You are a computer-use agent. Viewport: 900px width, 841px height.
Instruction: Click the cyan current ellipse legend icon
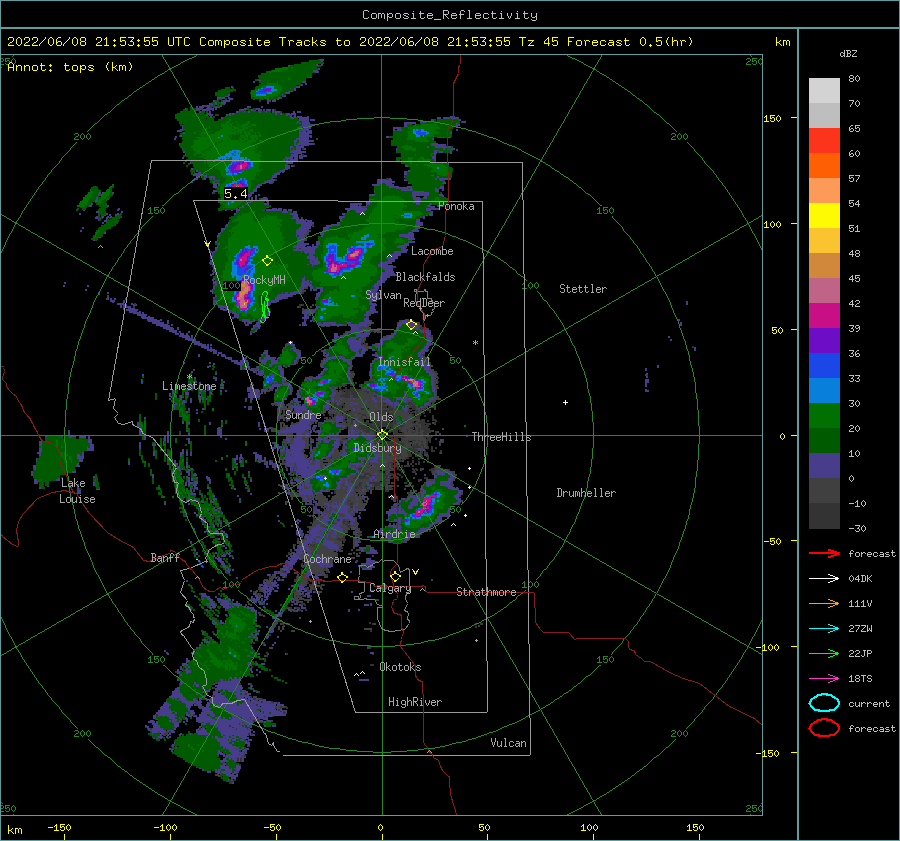(x=824, y=703)
